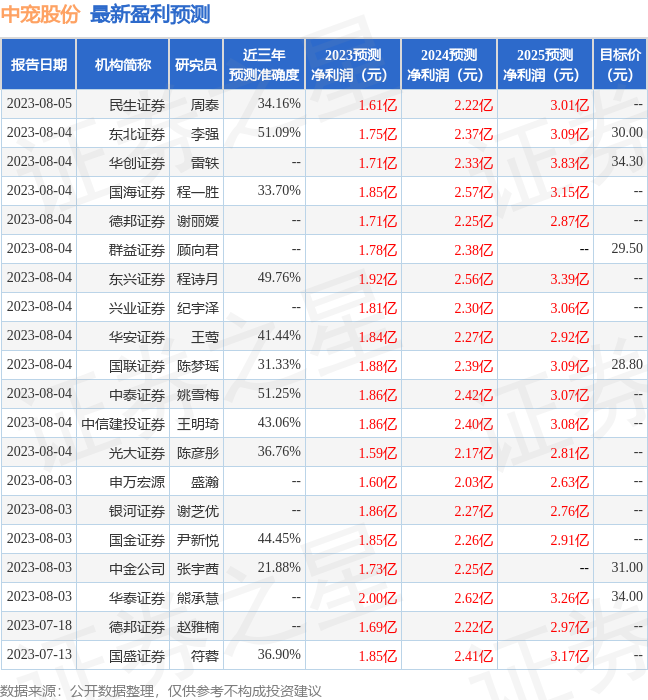Click the 2023-08-05 report date

(x=39, y=104)
